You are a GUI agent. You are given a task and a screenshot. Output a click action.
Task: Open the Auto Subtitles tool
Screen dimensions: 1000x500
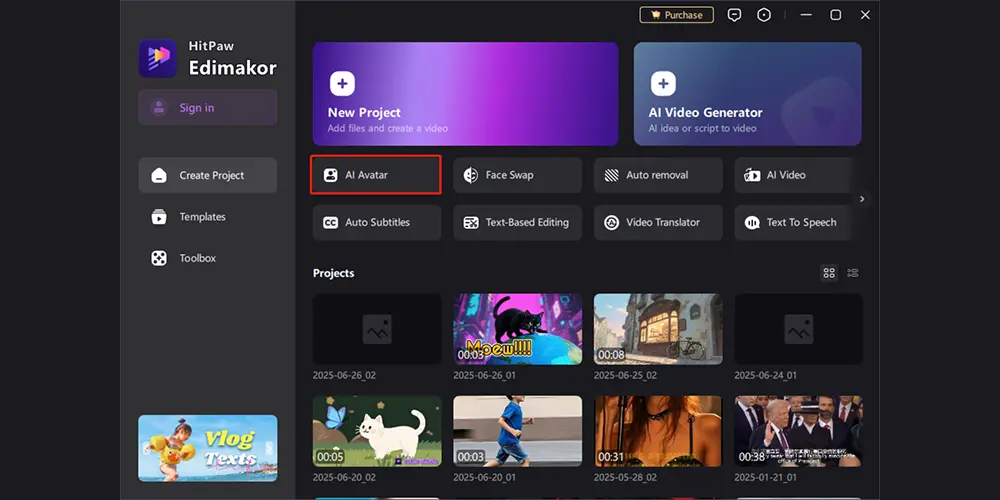click(x=376, y=222)
